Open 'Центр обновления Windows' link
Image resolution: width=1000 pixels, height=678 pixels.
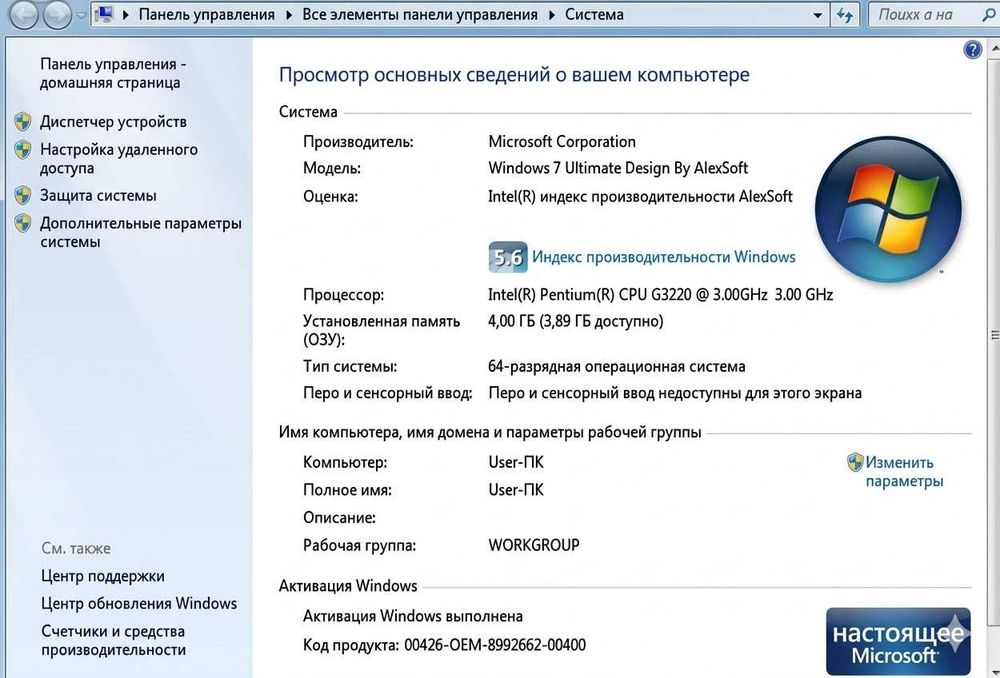[139, 603]
